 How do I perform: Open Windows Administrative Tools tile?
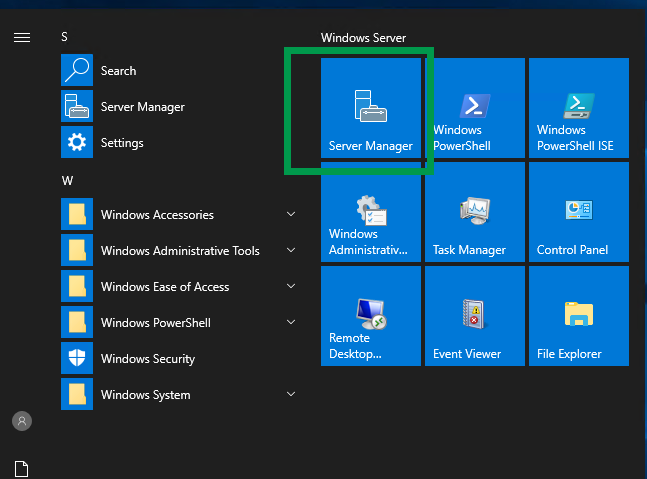371,212
